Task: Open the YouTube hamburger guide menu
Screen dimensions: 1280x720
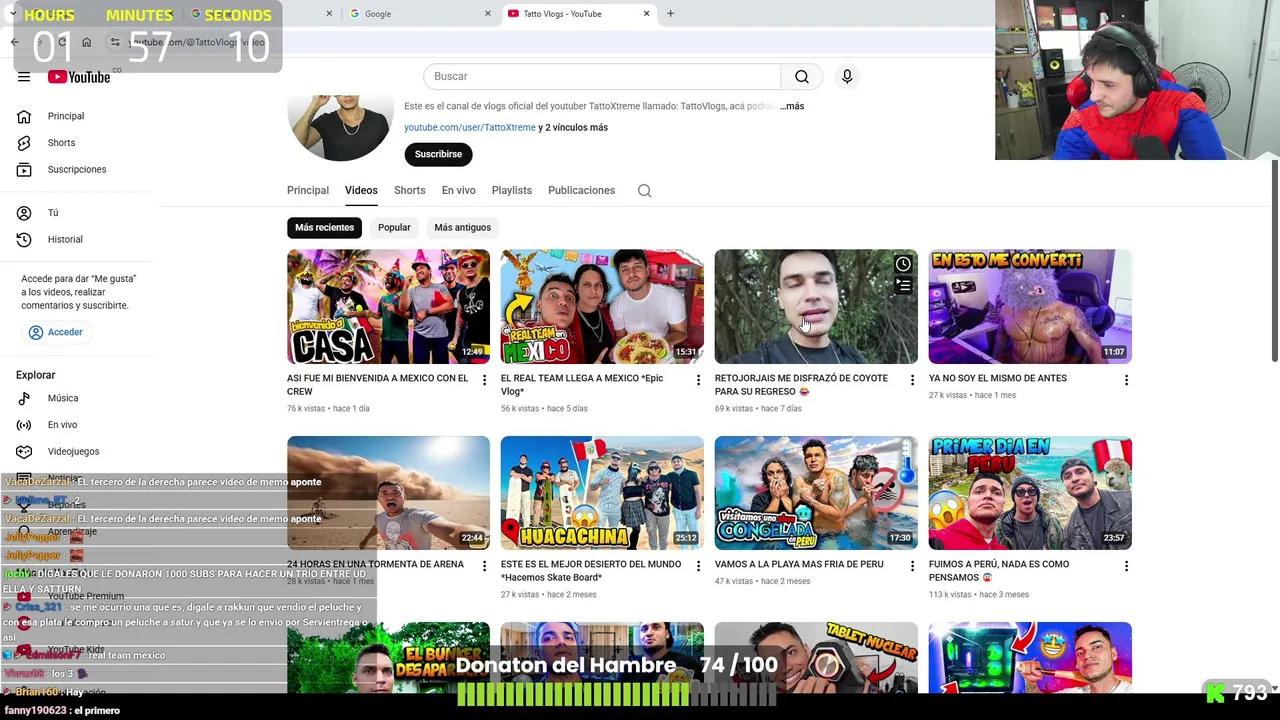Action: [24, 77]
